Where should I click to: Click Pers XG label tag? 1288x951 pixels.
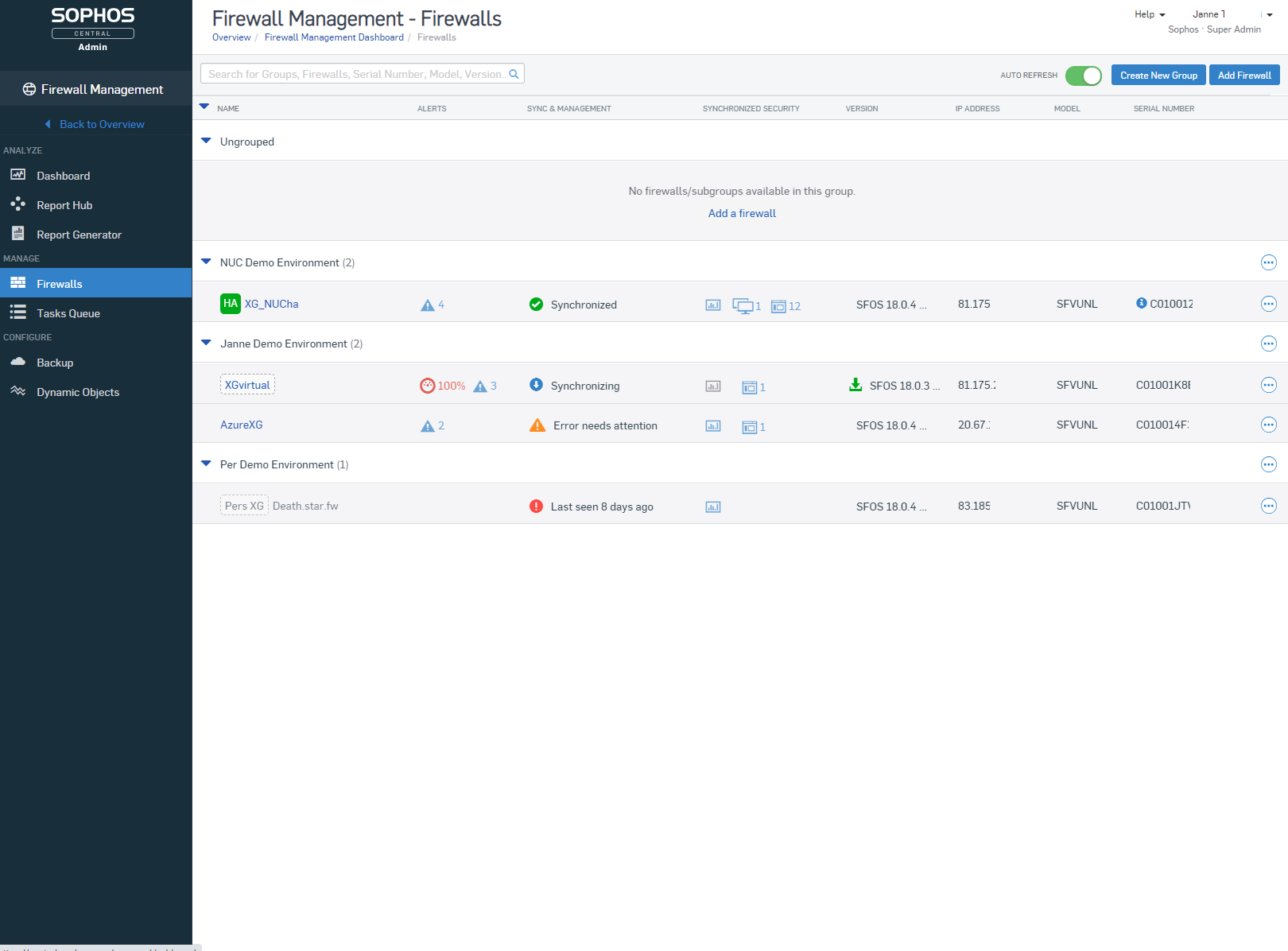[244, 506]
